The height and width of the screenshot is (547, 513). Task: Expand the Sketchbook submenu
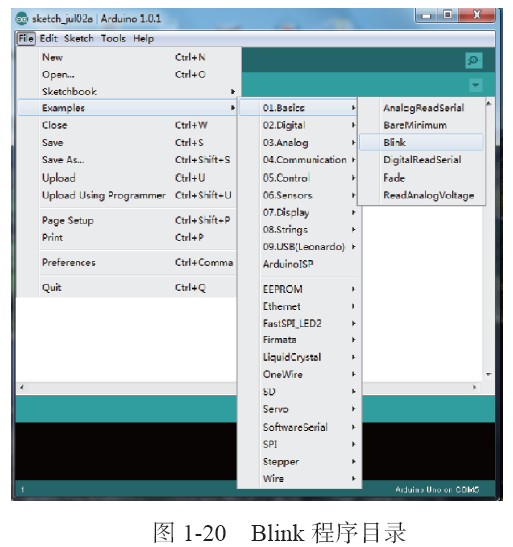tap(127, 92)
